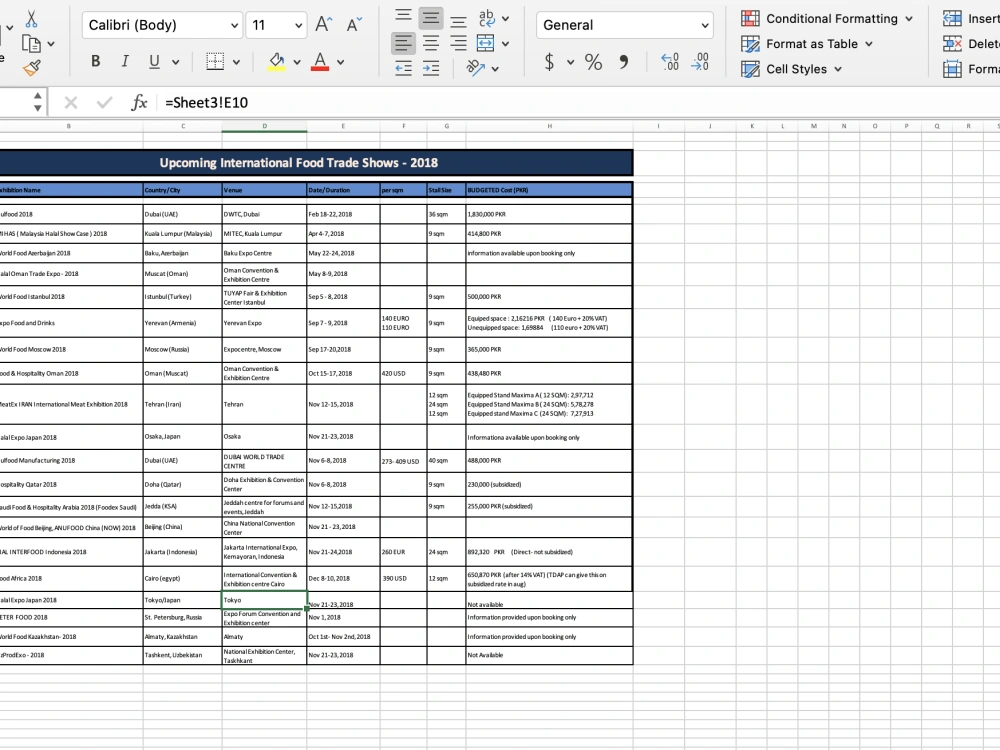Increase decimal places
The width and height of the screenshot is (1000, 750).
670,61
